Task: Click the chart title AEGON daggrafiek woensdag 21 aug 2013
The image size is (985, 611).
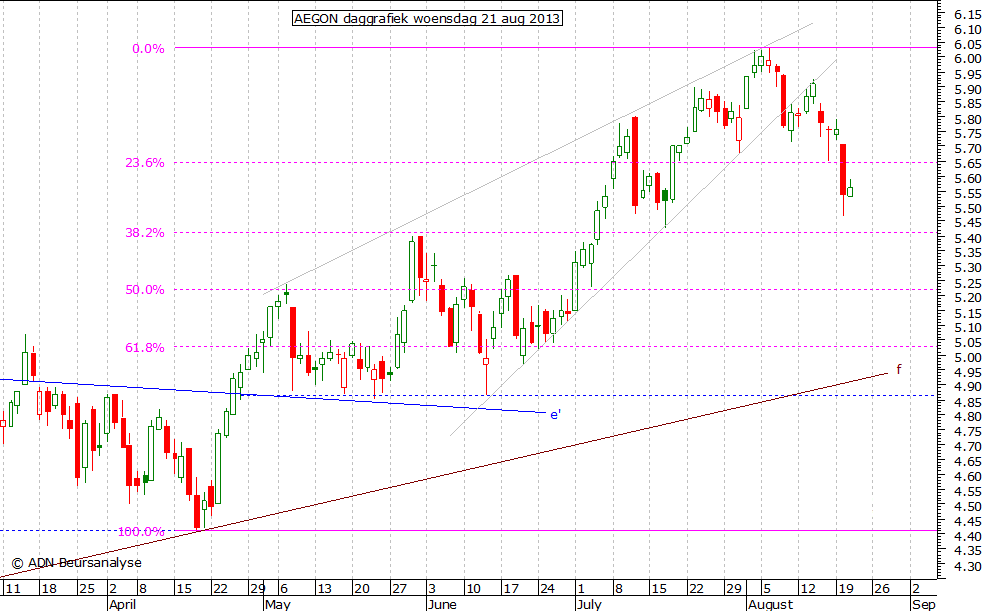Action: coord(427,18)
